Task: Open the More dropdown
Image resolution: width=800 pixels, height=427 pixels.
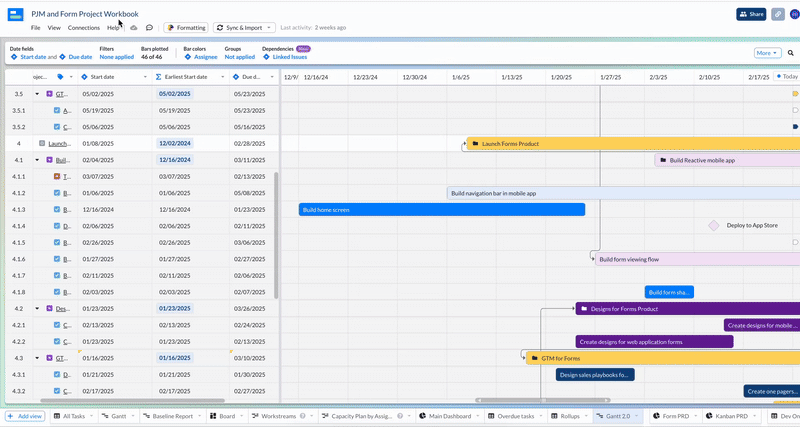Action: point(767,53)
